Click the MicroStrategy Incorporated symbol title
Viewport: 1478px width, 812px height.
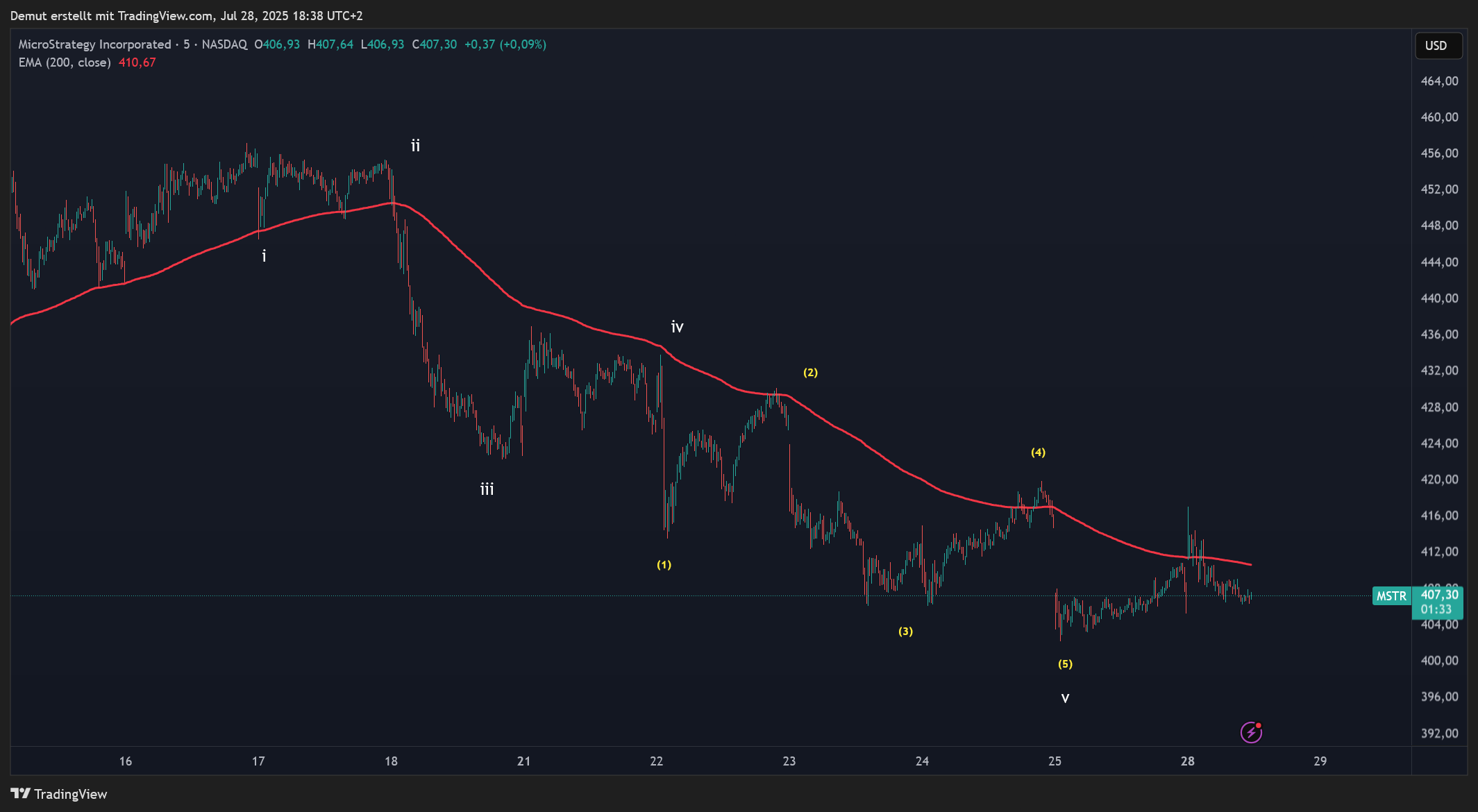click(x=94, y=44)
